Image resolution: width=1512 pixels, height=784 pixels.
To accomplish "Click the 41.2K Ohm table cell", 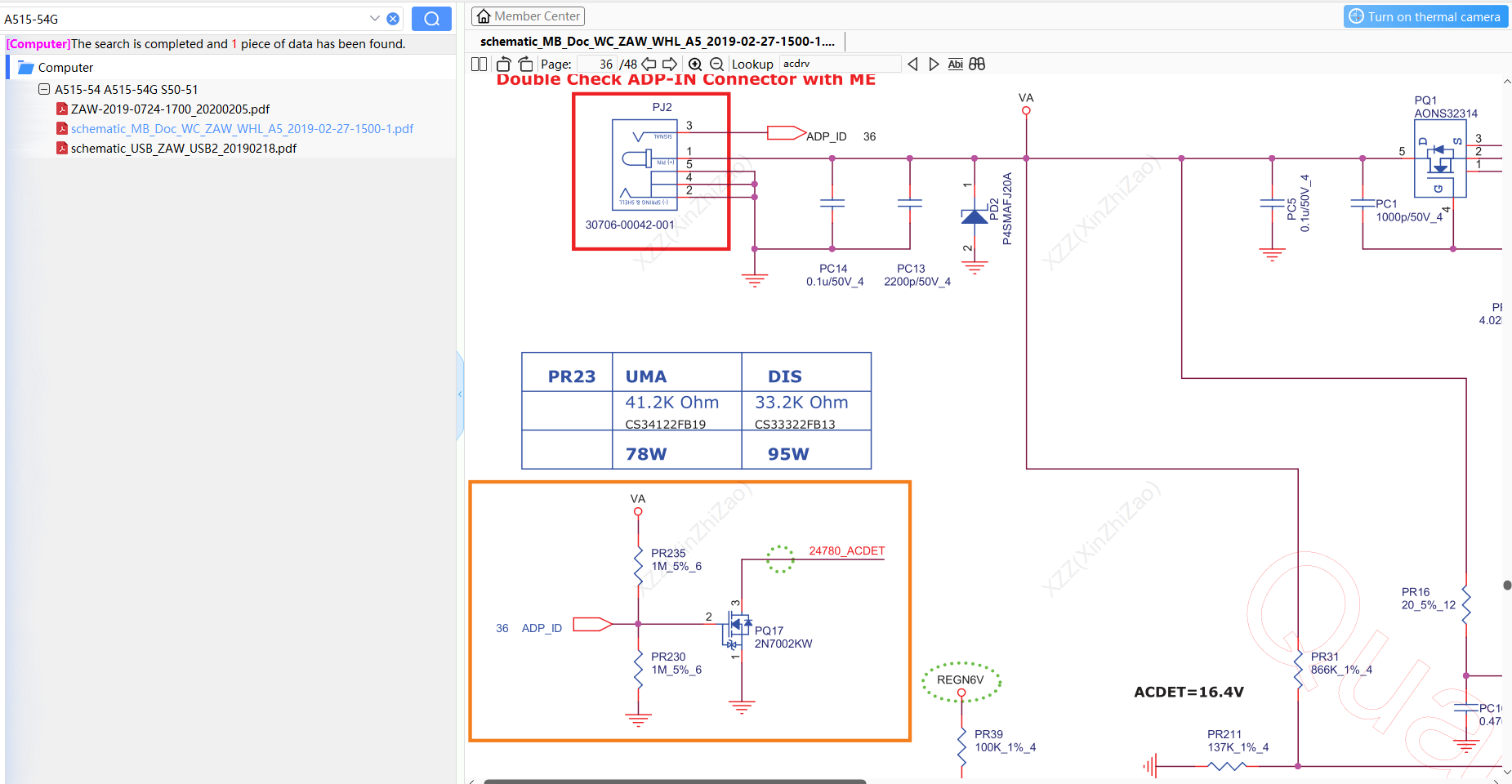I will pos(672,403).
